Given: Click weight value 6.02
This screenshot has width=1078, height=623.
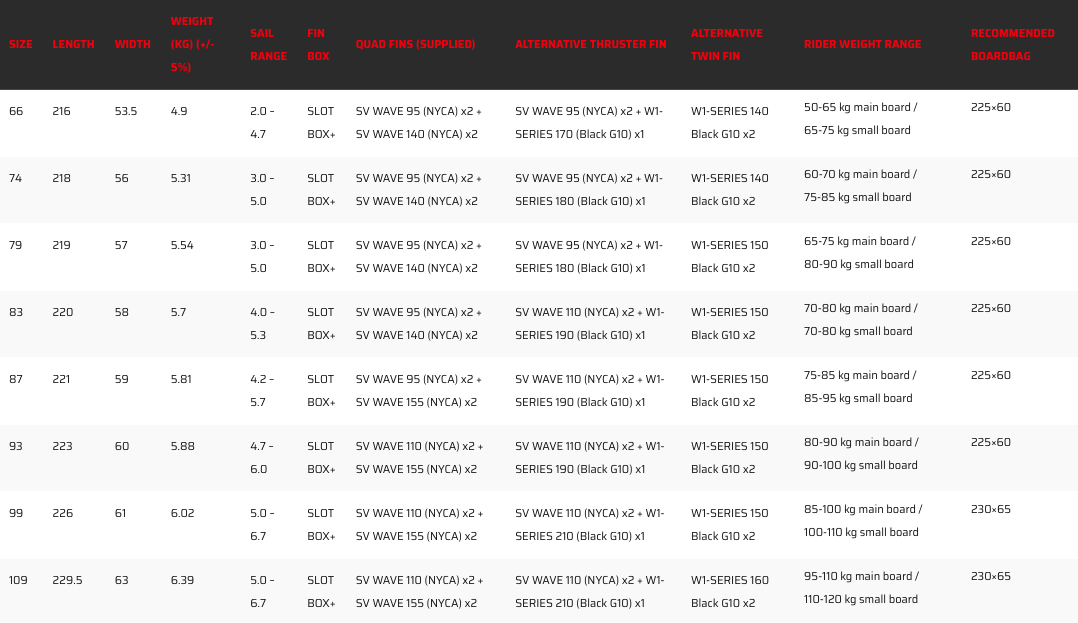Looking at the screenshot, I should 183,513.
